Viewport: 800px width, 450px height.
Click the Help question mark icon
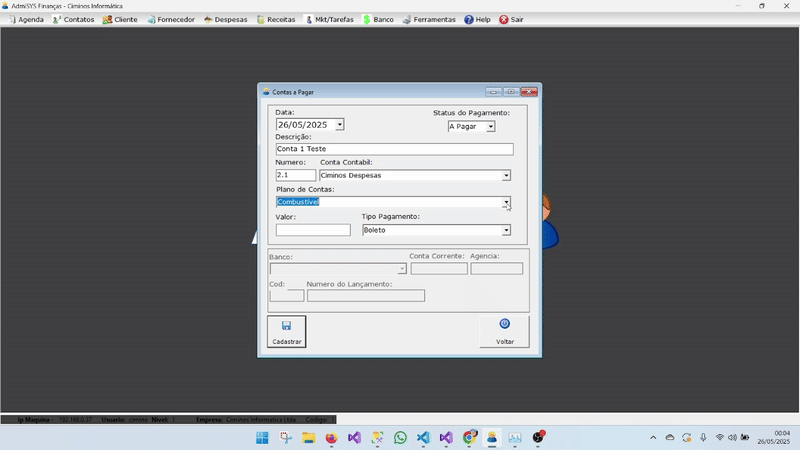click(x=468, y=19)
